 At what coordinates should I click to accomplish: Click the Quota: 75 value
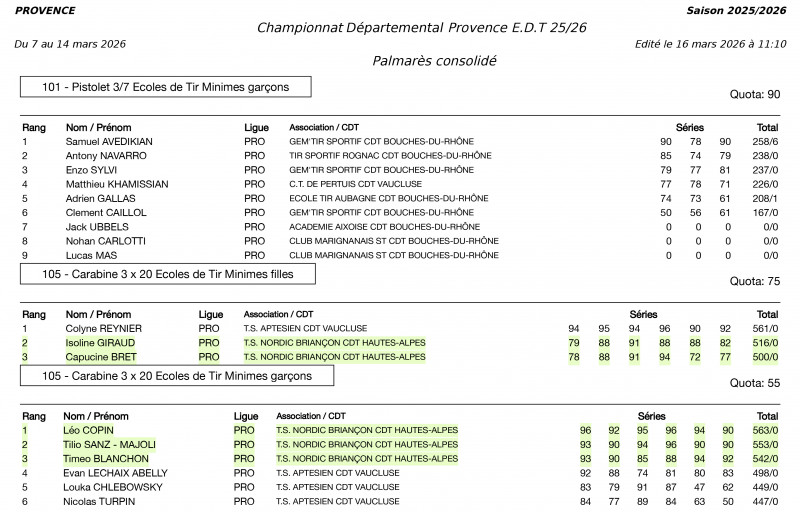[x=754, y=282]
